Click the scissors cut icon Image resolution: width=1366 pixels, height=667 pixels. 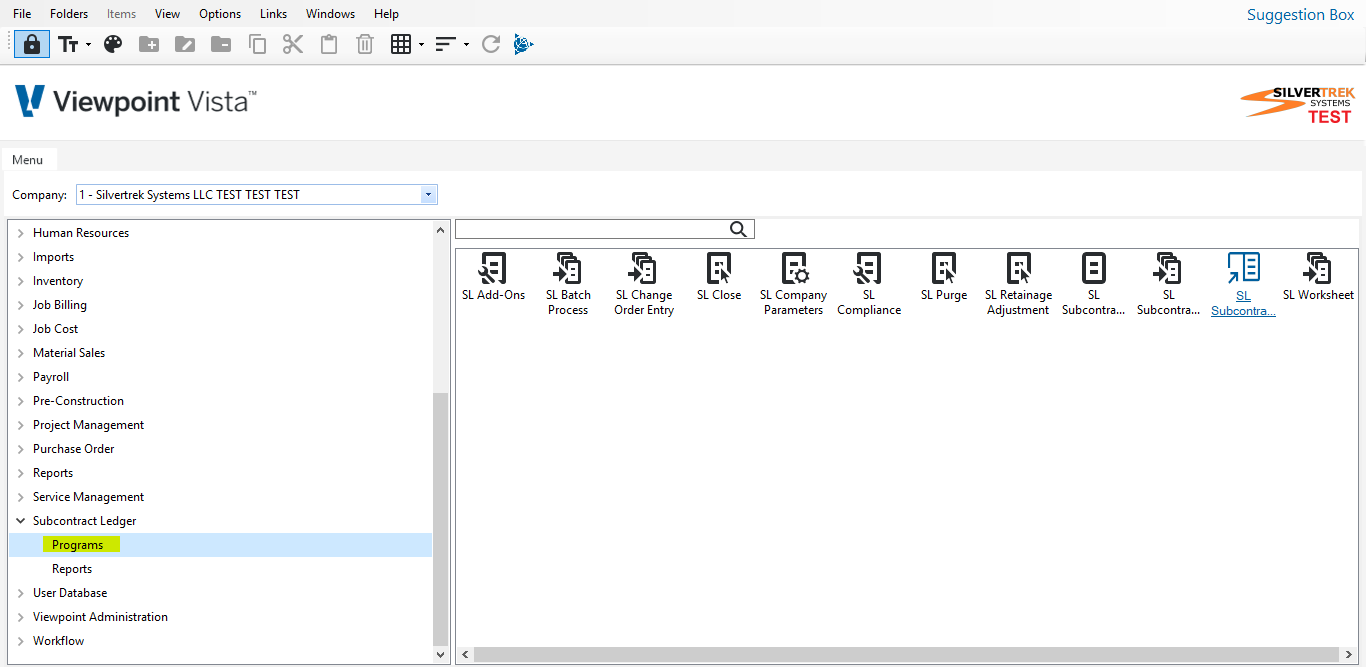pyautogui.click(x=293, y=44)
